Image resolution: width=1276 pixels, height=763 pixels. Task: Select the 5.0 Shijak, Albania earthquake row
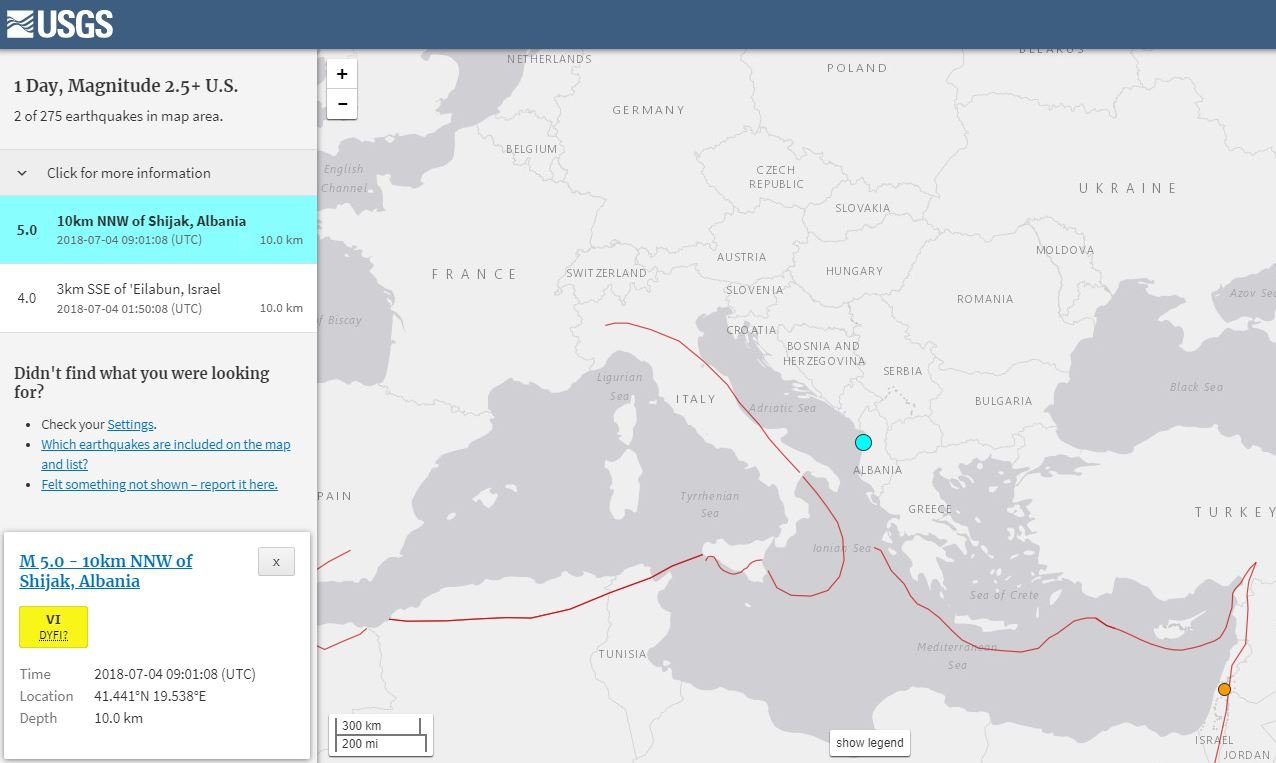[158, 229]
